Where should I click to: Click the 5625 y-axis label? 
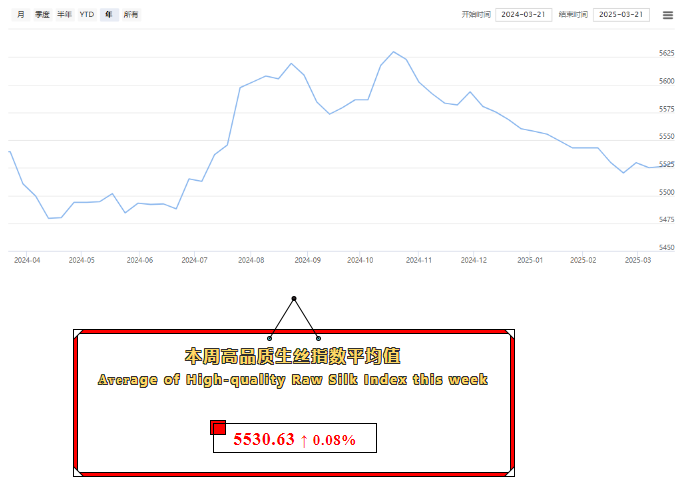pos(666,53)
